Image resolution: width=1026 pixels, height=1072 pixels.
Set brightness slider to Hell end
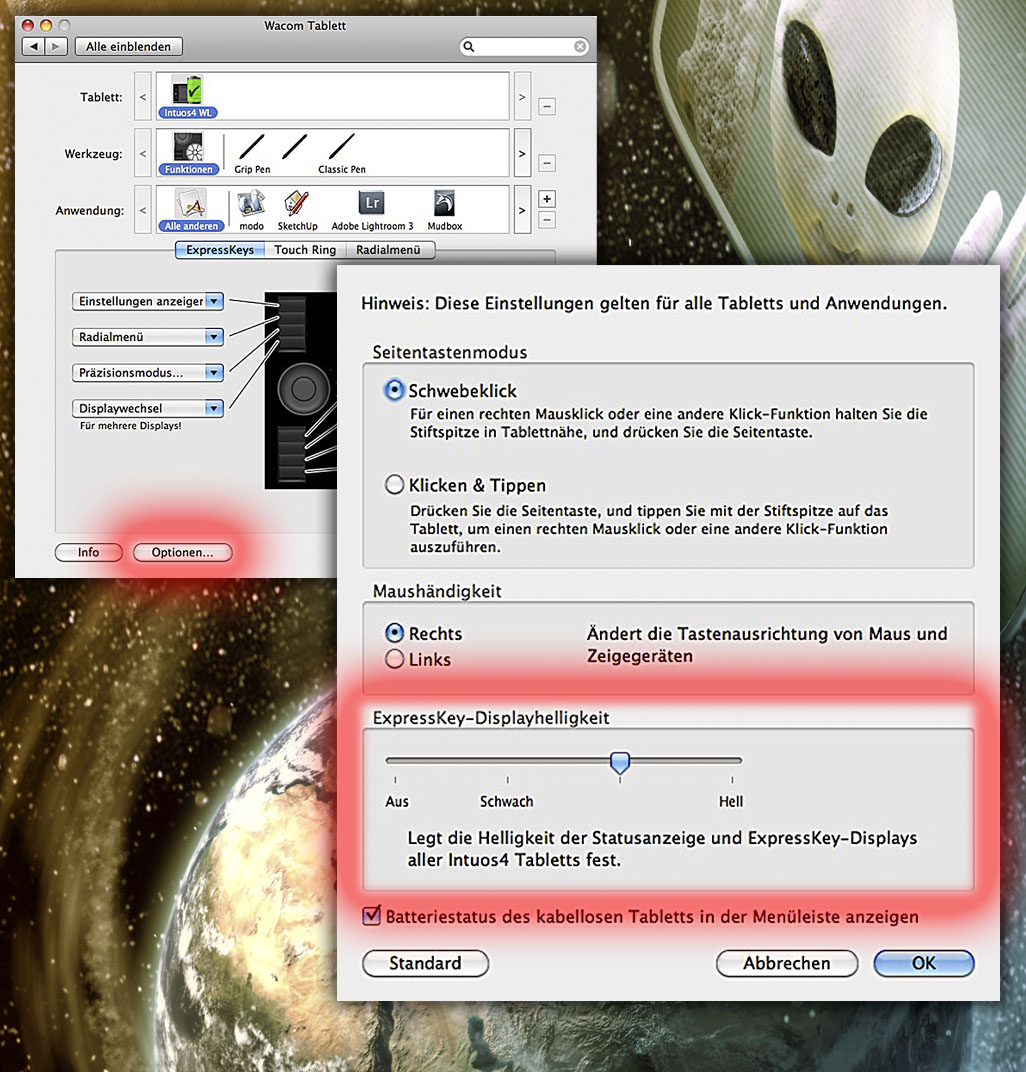(732, 760)
